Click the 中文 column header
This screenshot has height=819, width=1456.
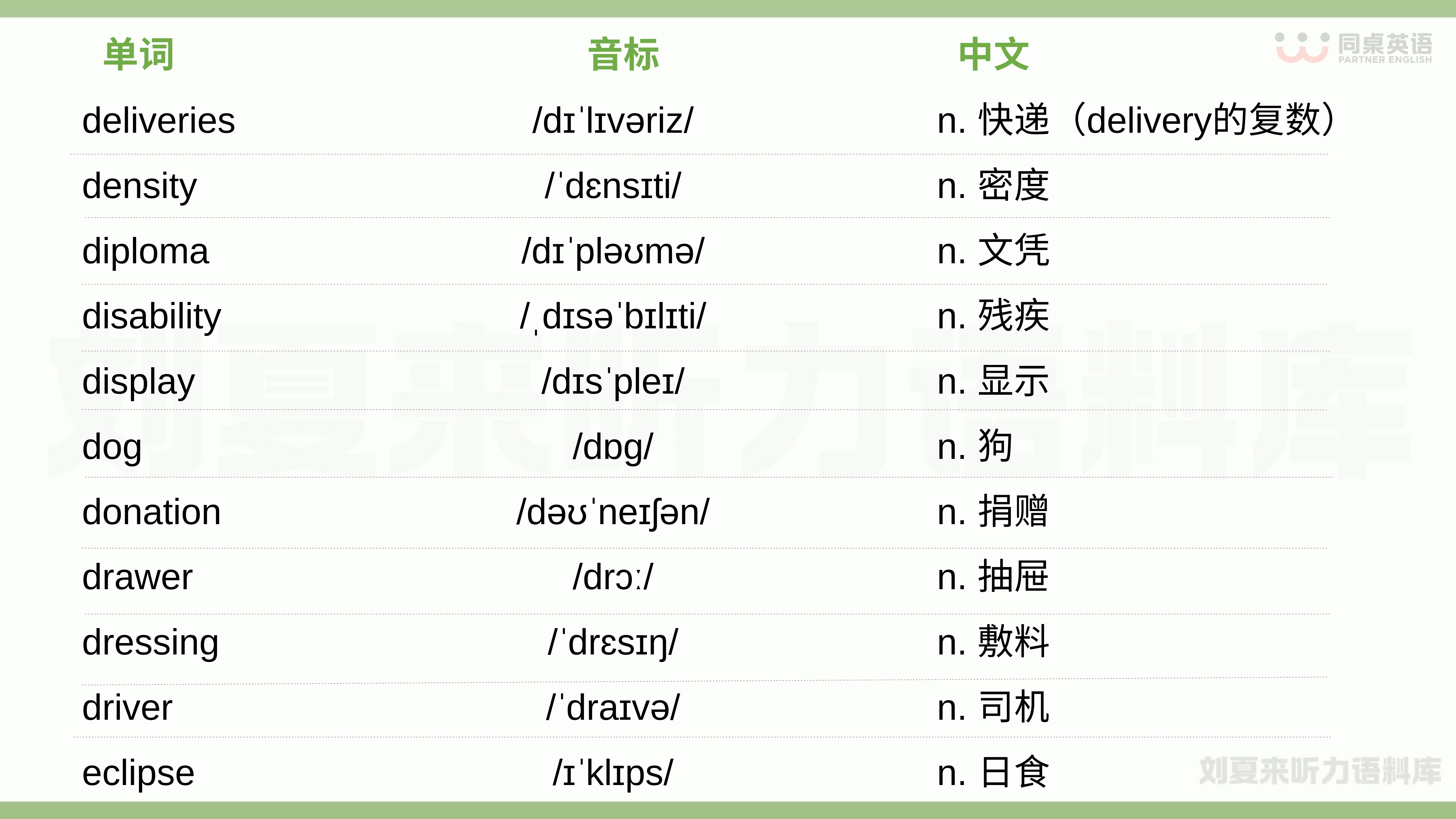(x=994, y=55)
